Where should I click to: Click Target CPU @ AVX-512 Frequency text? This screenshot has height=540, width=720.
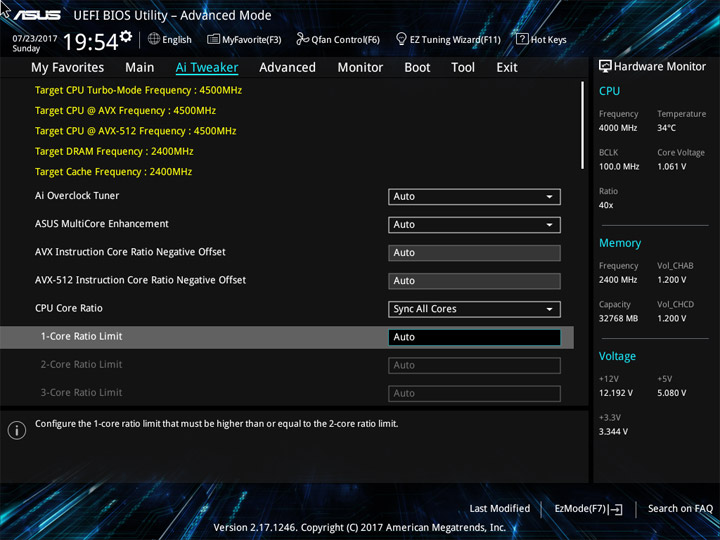point(135,131)
